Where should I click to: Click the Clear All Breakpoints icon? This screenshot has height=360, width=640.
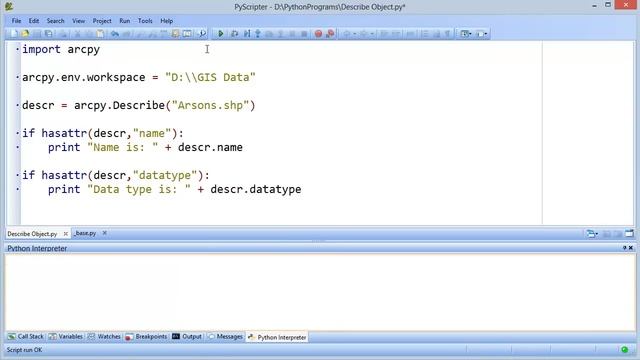coord(330,34)
